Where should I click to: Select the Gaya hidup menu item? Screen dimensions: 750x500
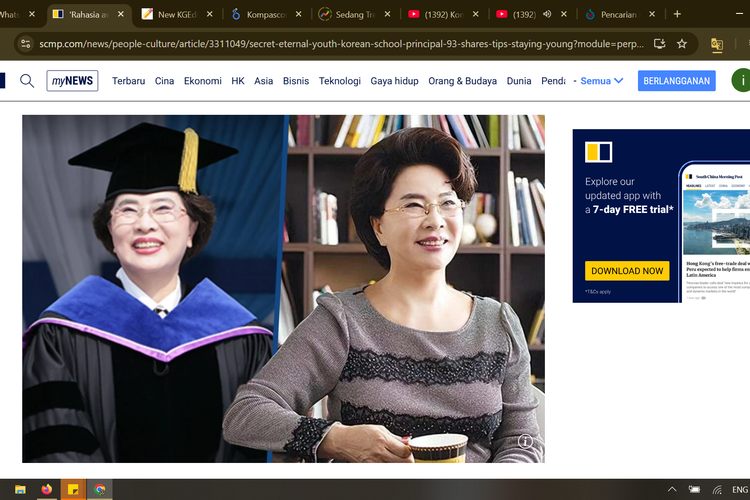(394, 81)
